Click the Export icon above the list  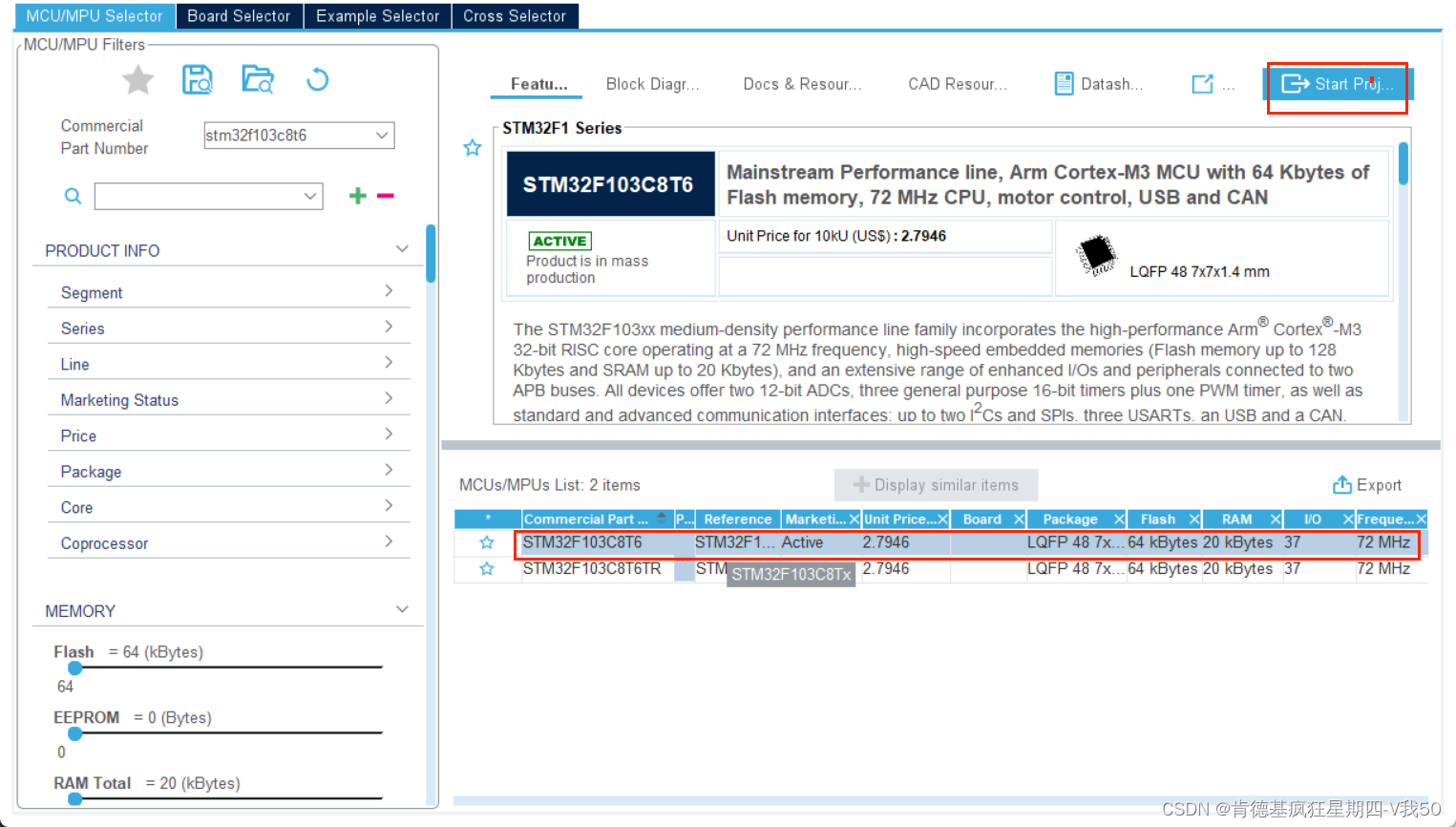1342,484
